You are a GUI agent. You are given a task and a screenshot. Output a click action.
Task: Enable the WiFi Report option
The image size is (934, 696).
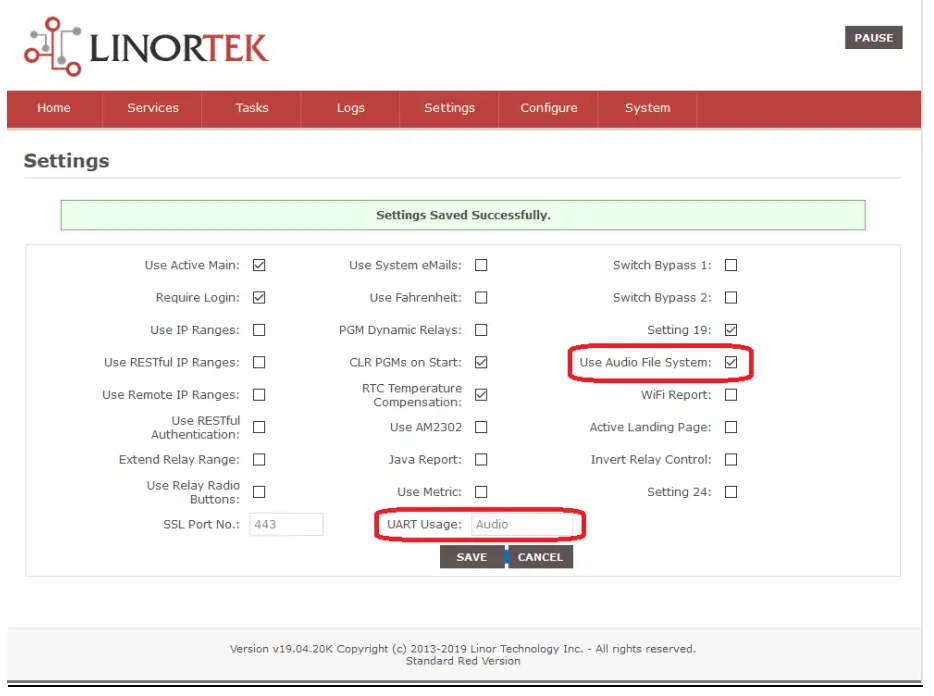(x=731, y=394)
